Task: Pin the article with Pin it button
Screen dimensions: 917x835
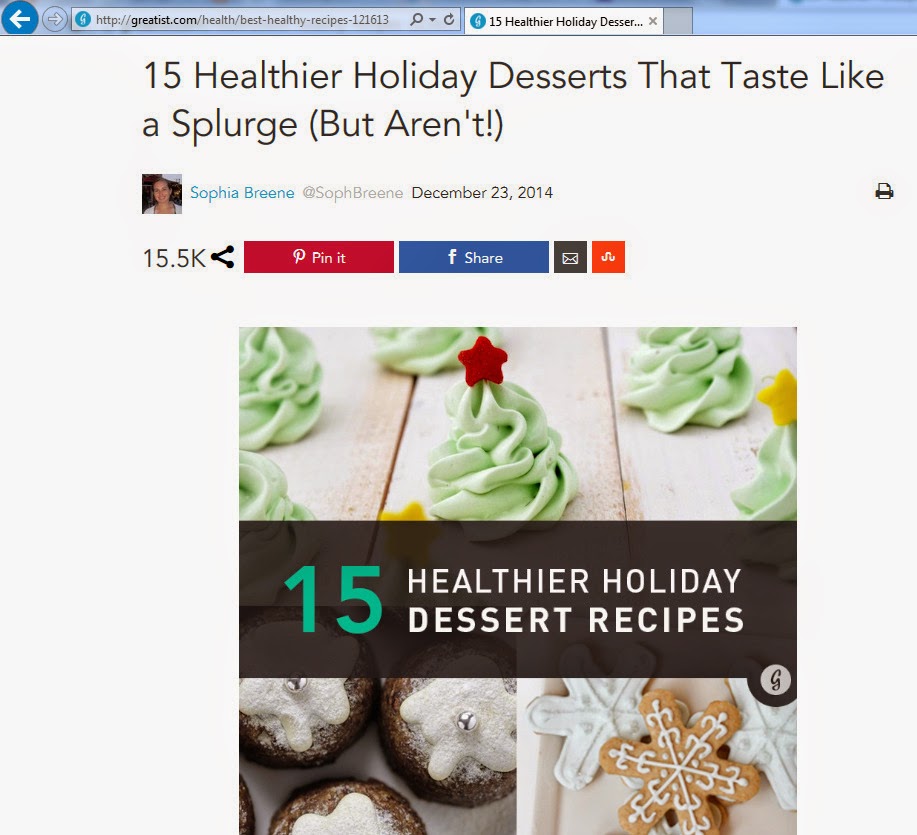Action: (319, 257)
